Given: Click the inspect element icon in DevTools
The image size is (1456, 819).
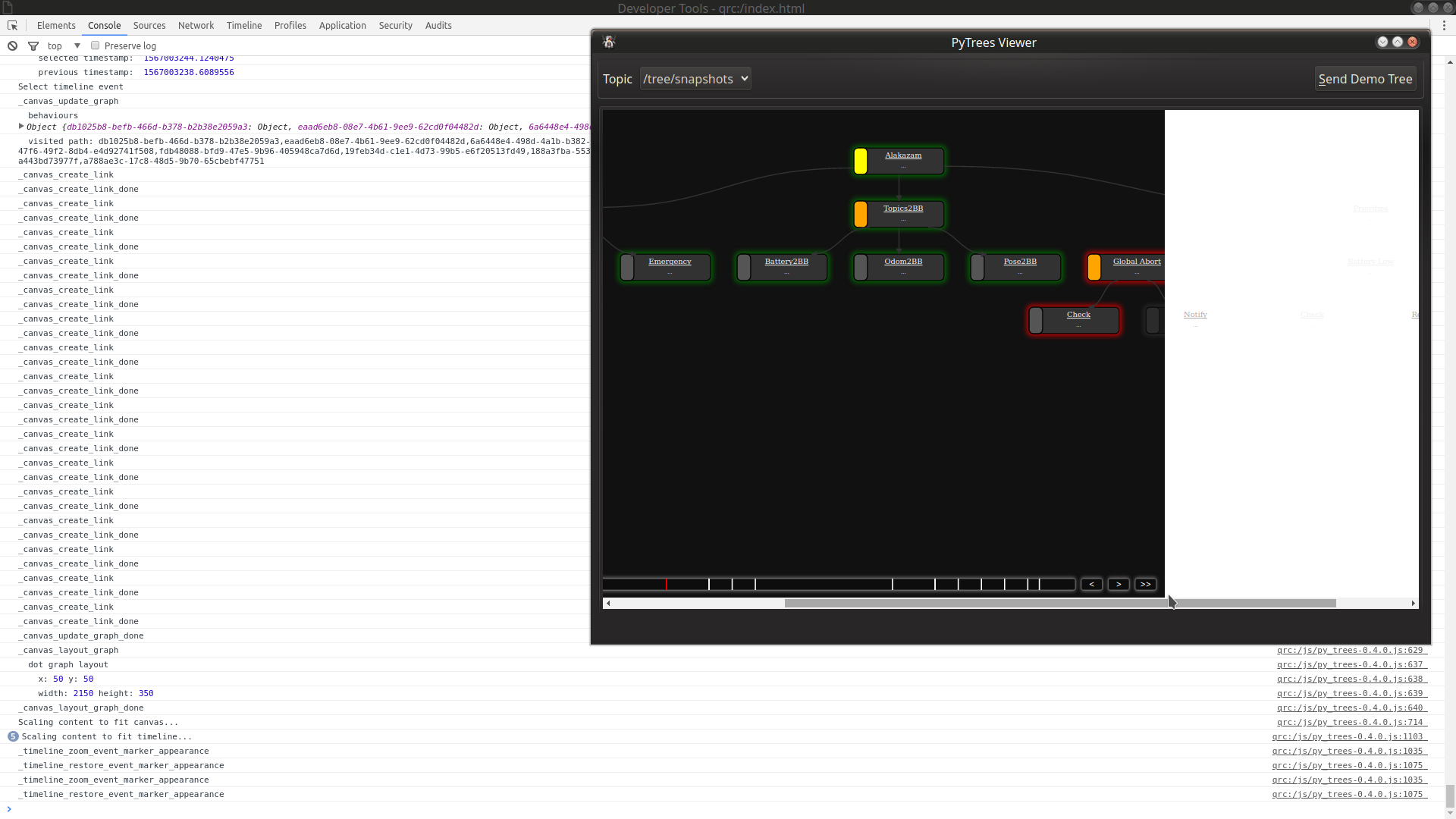Looking at the screenshot, I should point(12,25).
